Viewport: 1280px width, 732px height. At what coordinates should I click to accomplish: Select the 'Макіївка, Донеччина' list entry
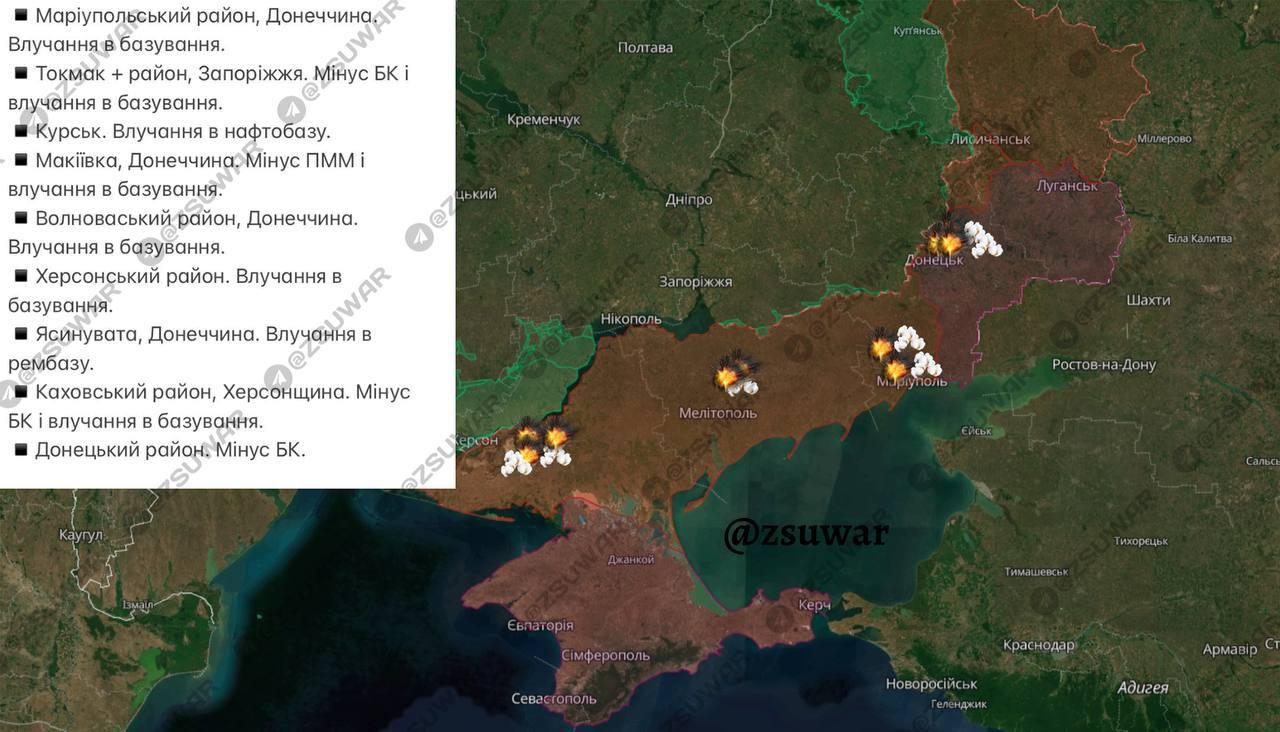click(187, 175)
